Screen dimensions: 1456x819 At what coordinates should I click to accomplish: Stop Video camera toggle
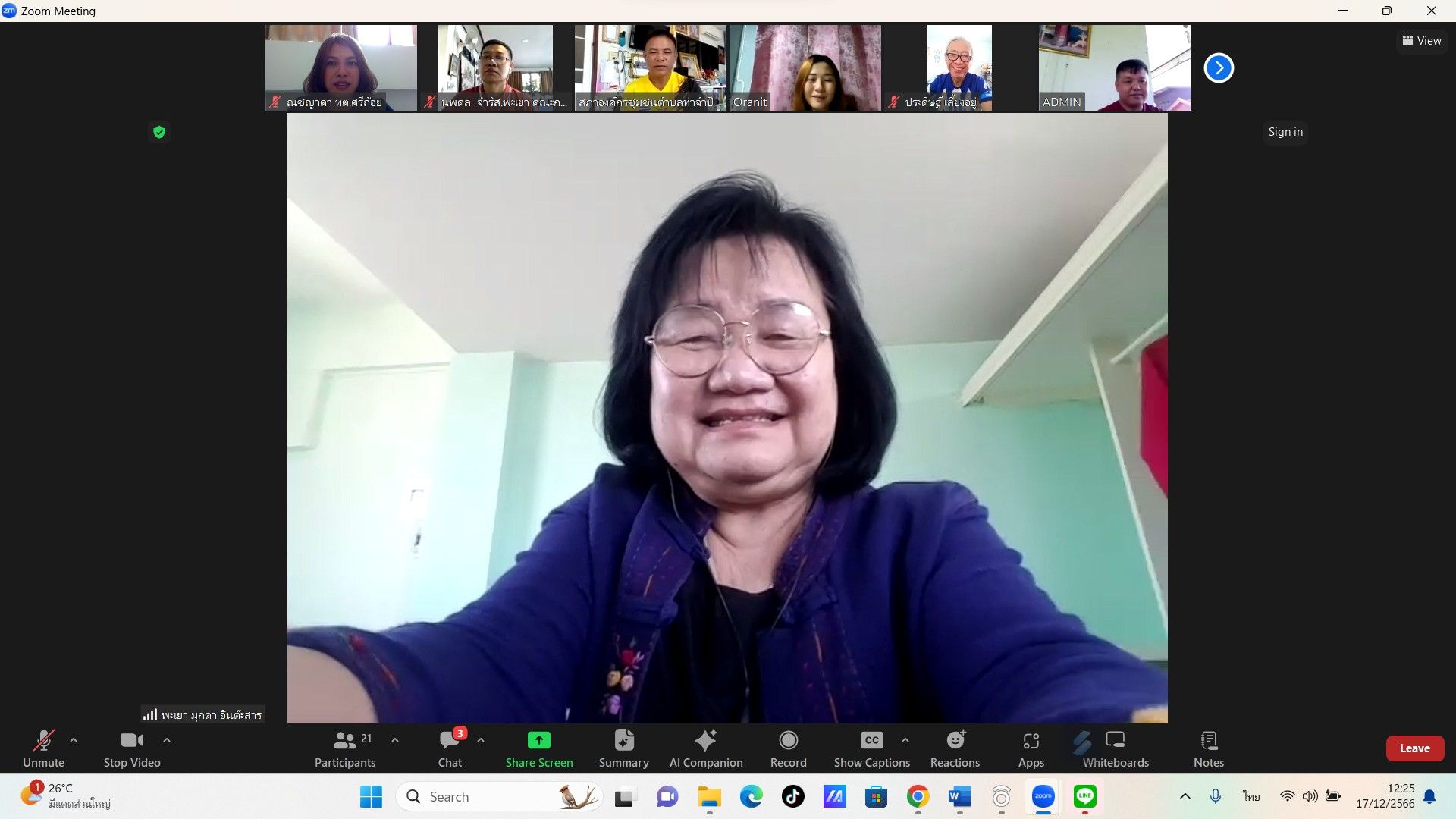(131, 741)
